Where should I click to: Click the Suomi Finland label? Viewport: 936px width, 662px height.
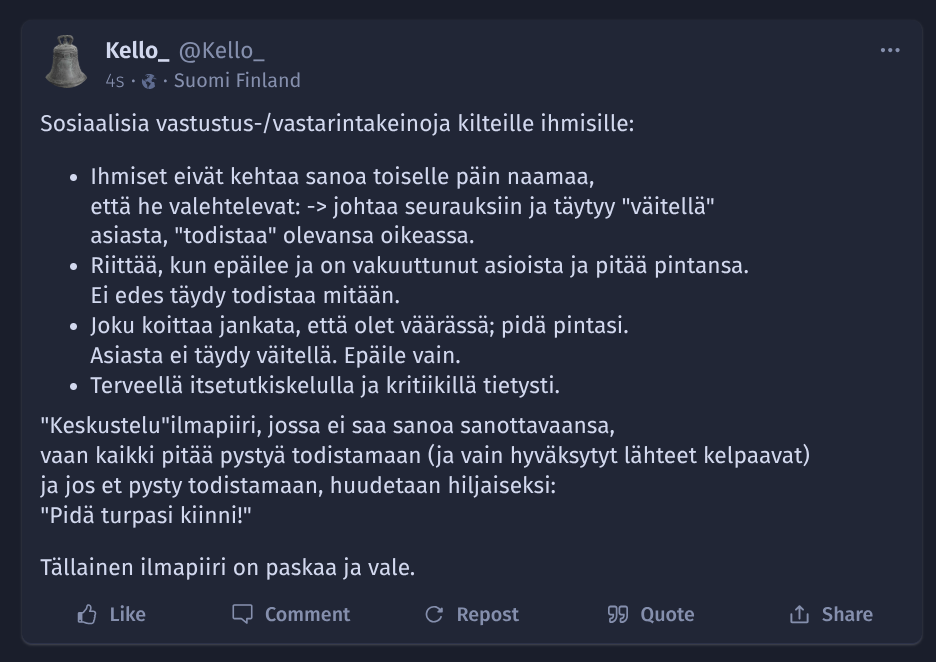[237, 81]
